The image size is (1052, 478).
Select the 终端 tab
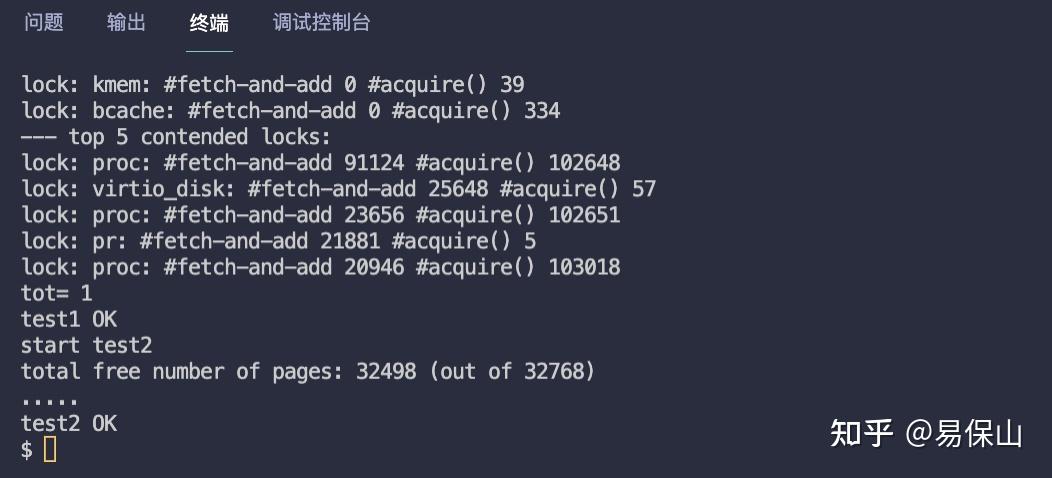click(209, 23)
